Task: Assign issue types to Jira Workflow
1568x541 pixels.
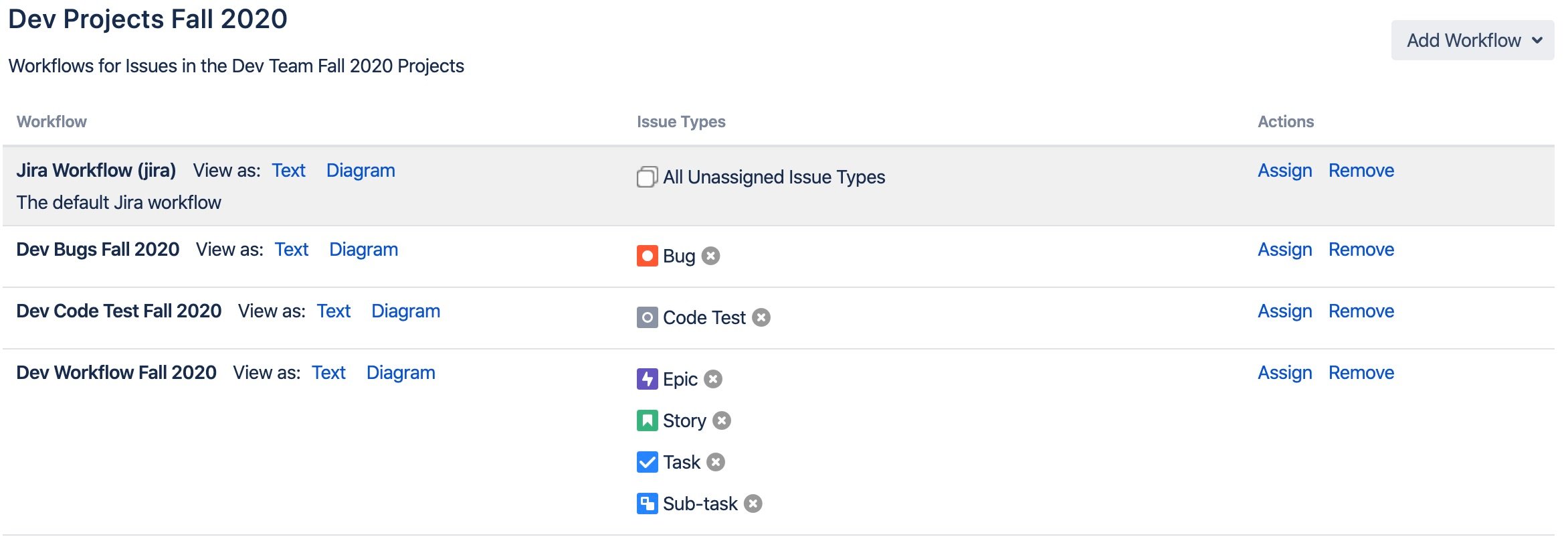Action: coord(1284,171)
